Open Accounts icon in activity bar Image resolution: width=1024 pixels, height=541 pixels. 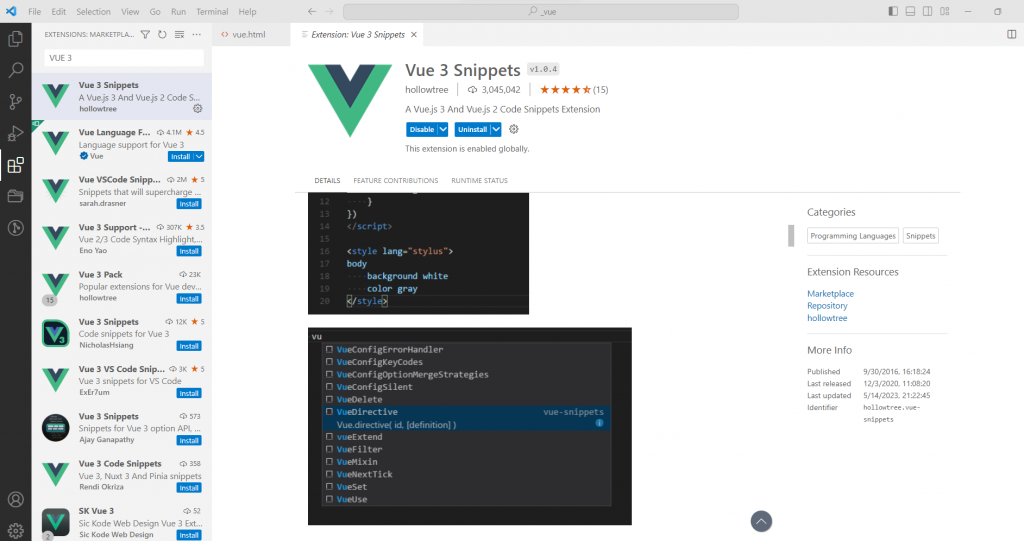tap(16, 500)
